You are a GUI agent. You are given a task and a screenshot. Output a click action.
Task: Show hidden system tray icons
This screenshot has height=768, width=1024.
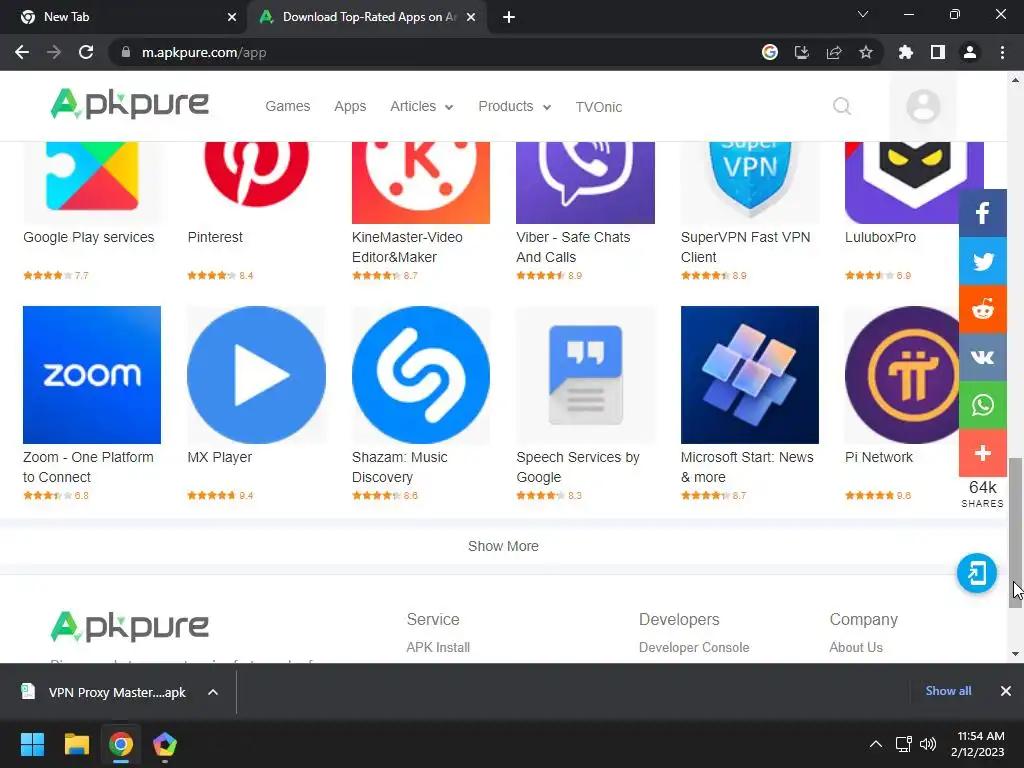(876, 744)
